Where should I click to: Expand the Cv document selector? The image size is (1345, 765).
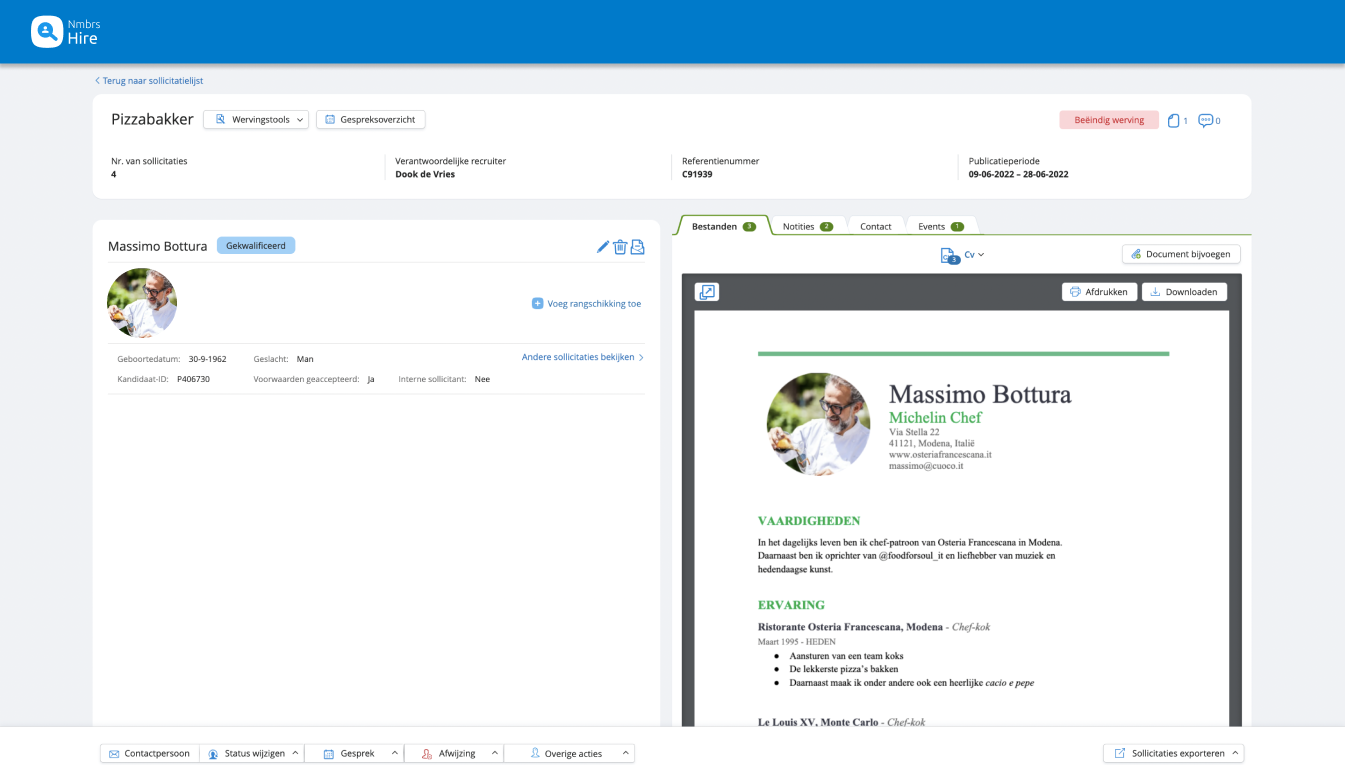click(974, 255)
